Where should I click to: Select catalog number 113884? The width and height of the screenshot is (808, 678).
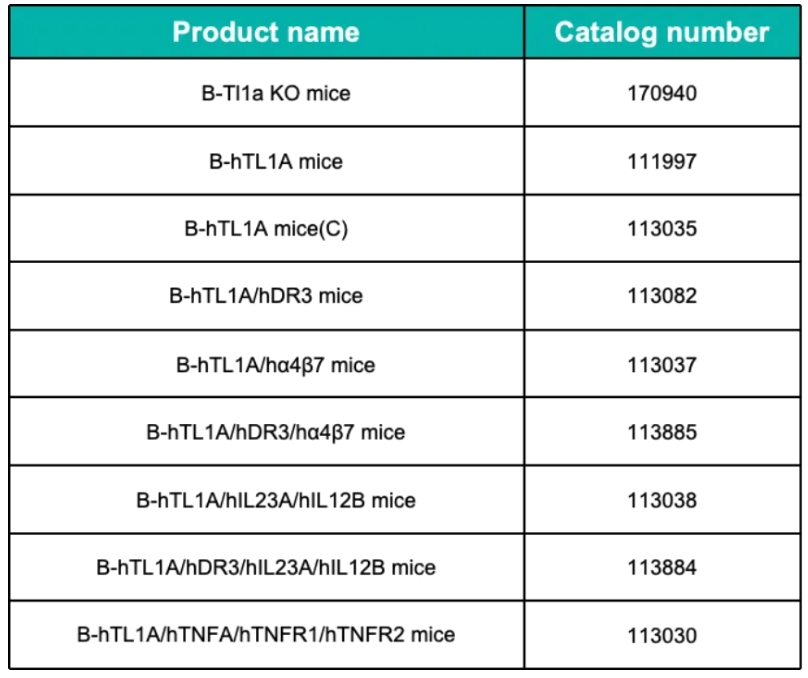(662, 567)
